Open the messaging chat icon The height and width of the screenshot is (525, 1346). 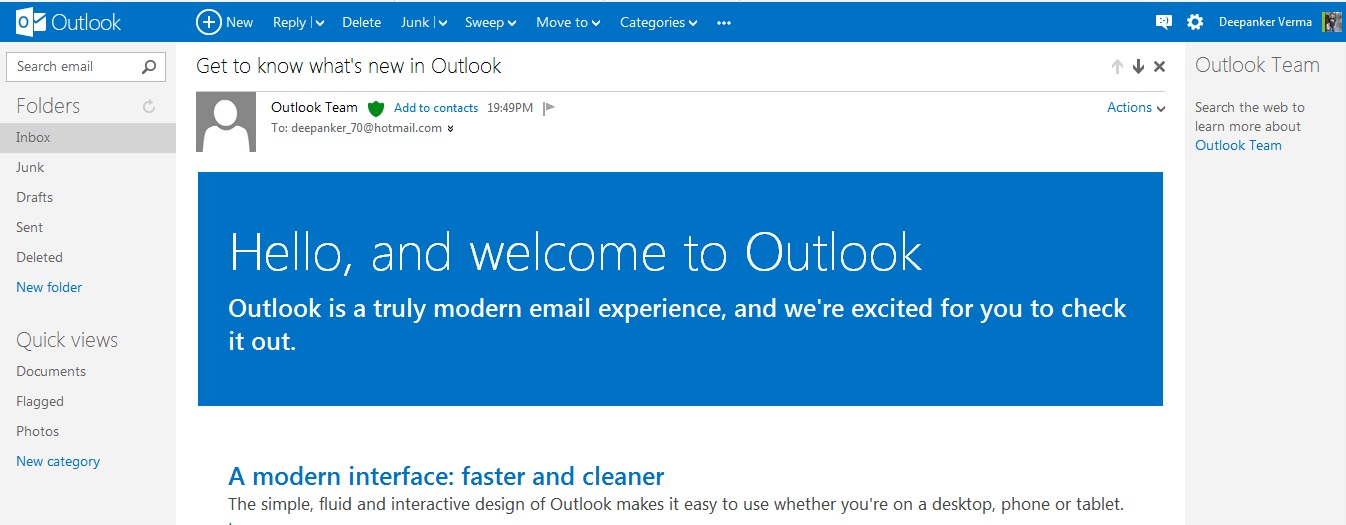coord(1163,22)
